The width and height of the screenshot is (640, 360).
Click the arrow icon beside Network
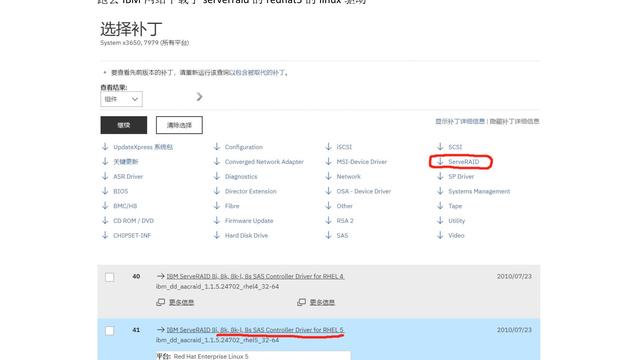coord(329,176)
